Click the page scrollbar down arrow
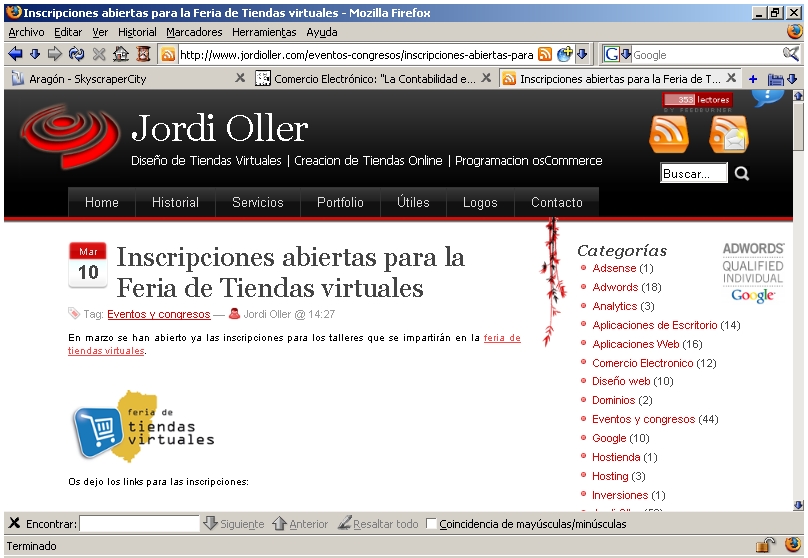This screenshot has width=808, height=558. coord(799,505)
